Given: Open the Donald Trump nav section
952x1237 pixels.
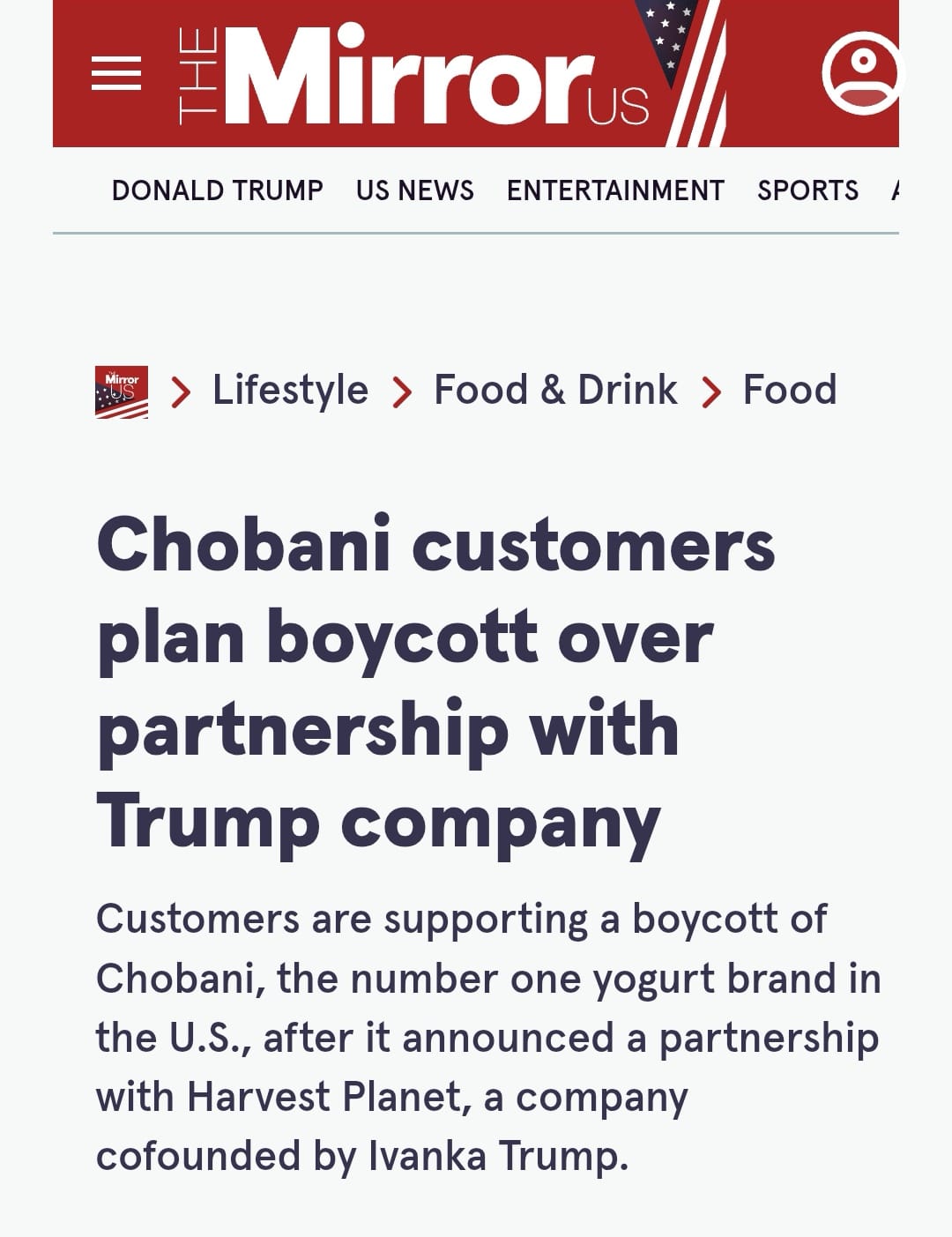Looking at the screenshot, I should [218, 190].
